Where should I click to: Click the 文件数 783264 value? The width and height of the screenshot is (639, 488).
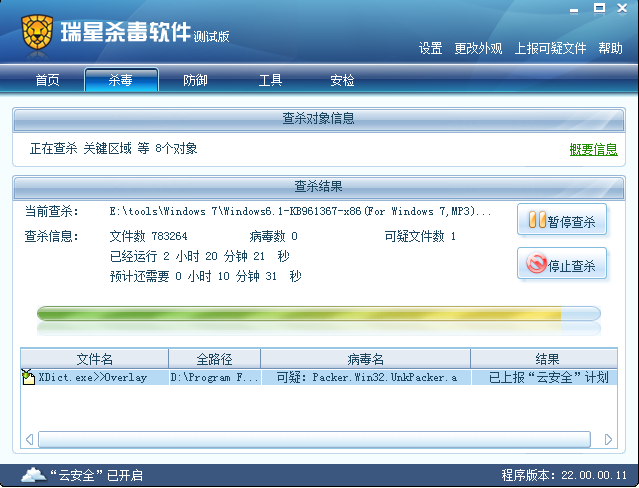click(x=148, y=236)
